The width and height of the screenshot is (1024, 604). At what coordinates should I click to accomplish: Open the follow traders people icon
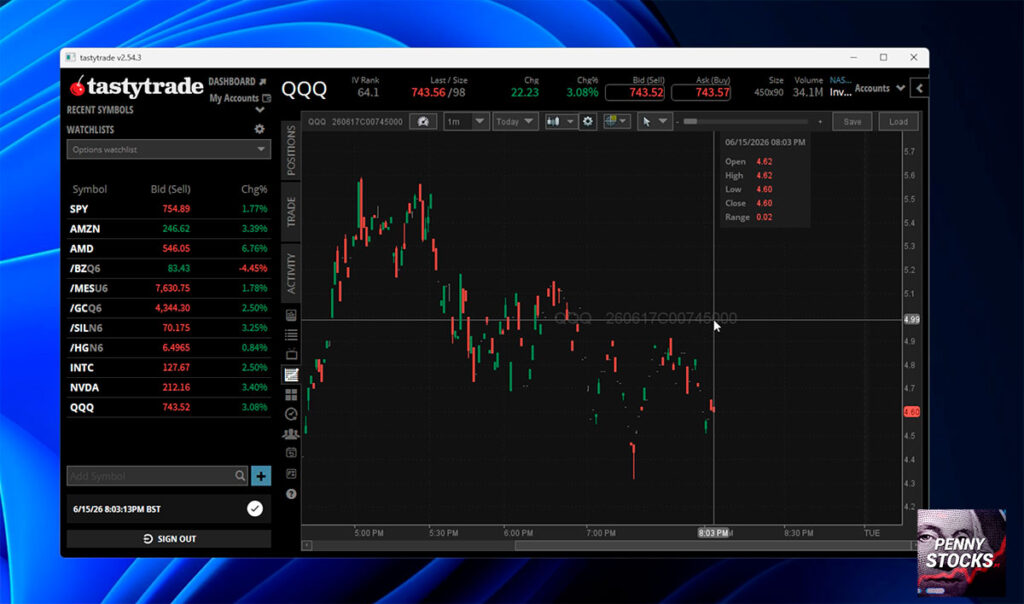pos(291,434)
